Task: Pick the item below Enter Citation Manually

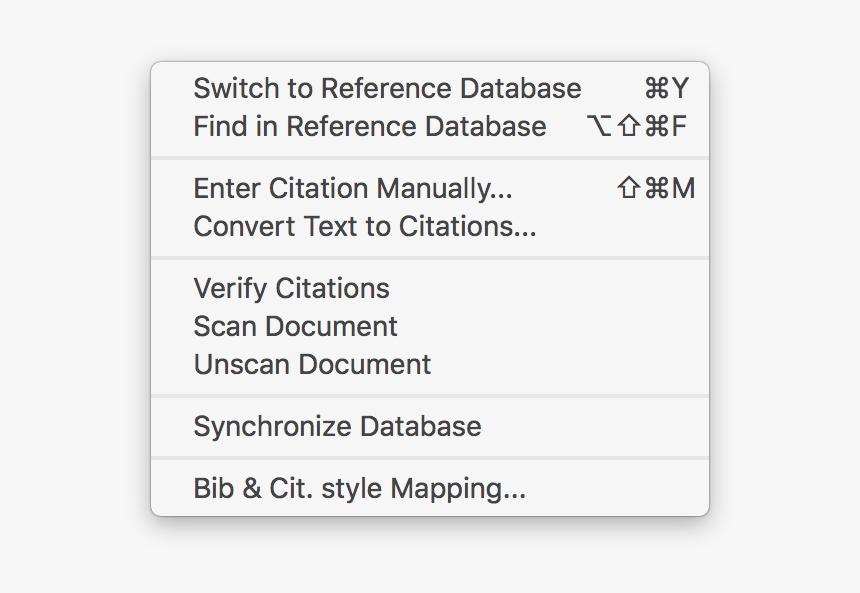Action: [x=365, y=226]
